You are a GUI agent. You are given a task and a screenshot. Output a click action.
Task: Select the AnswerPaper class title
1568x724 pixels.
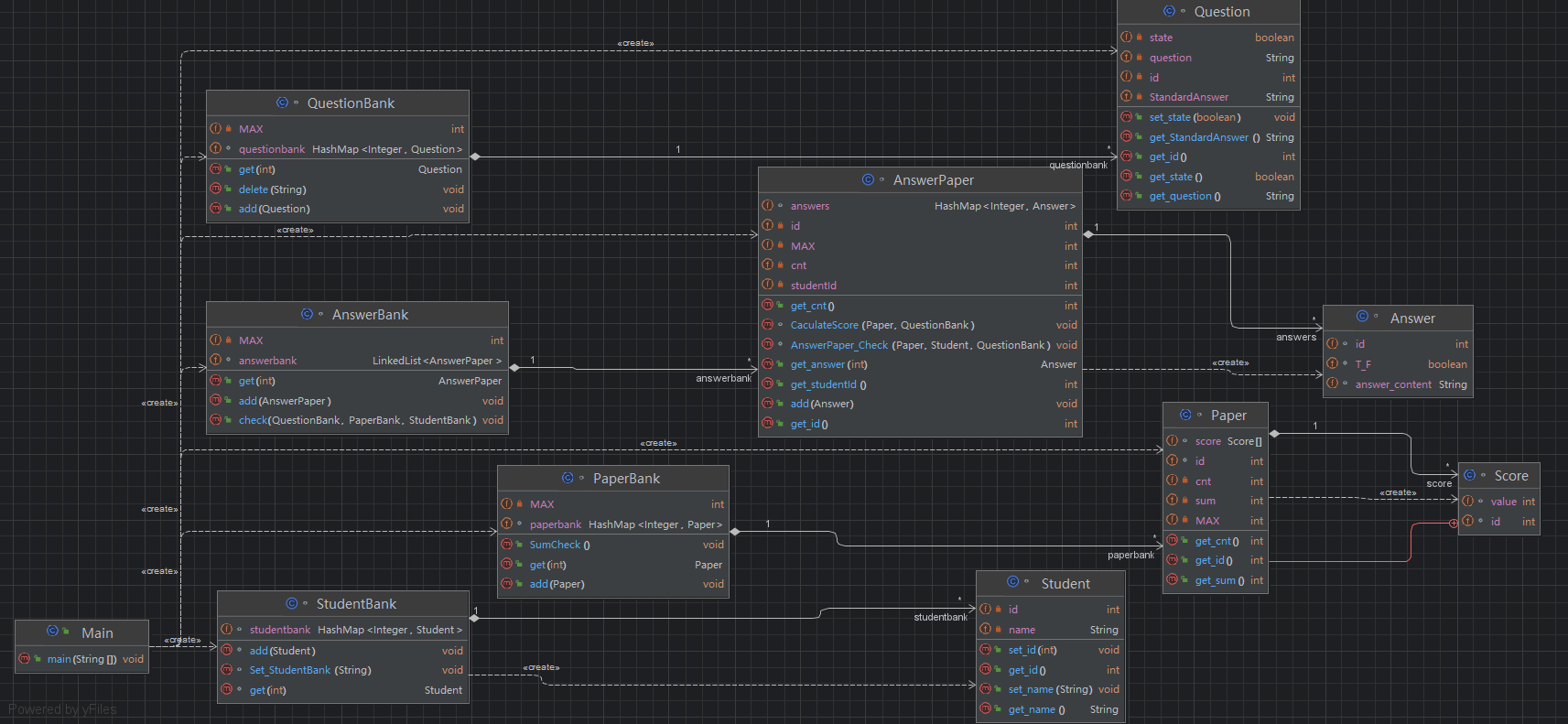(934, 180)
